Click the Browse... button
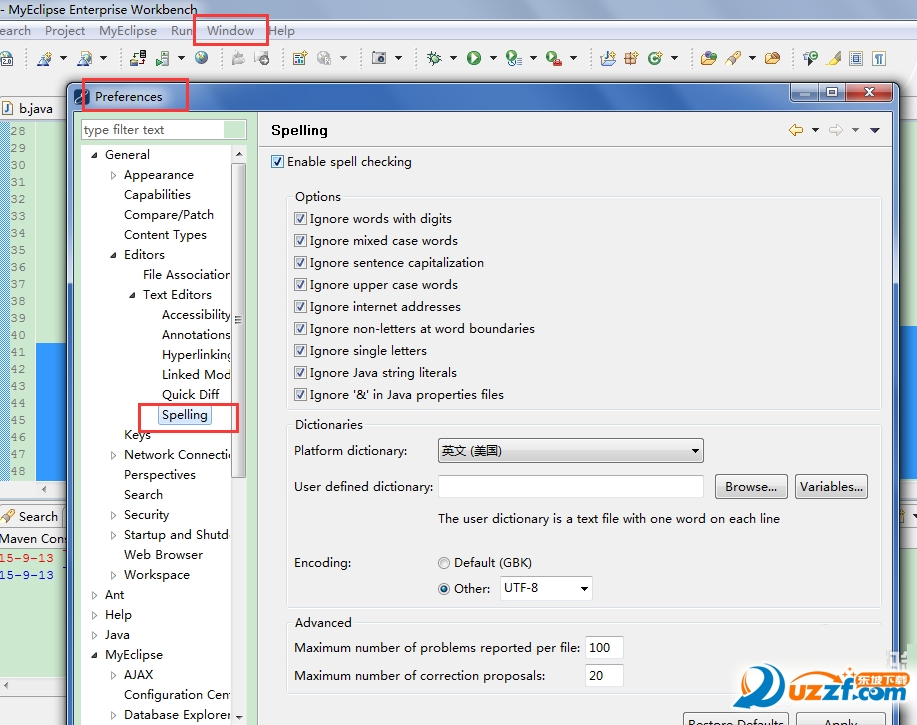917x725 pixels. point(750,487)
